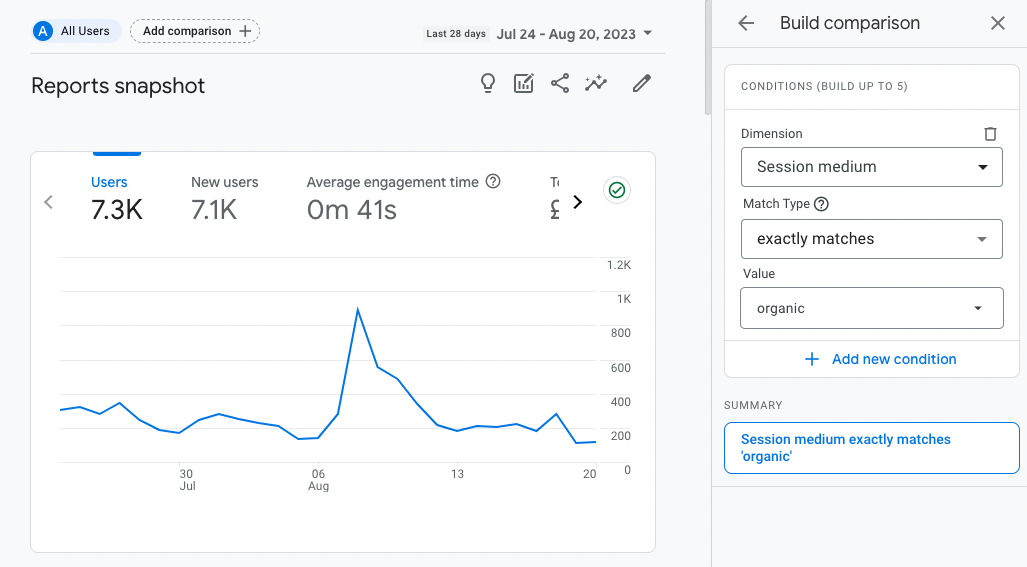
Task: Open the Session medium dimension dropdown
Action: click(871, 167)
